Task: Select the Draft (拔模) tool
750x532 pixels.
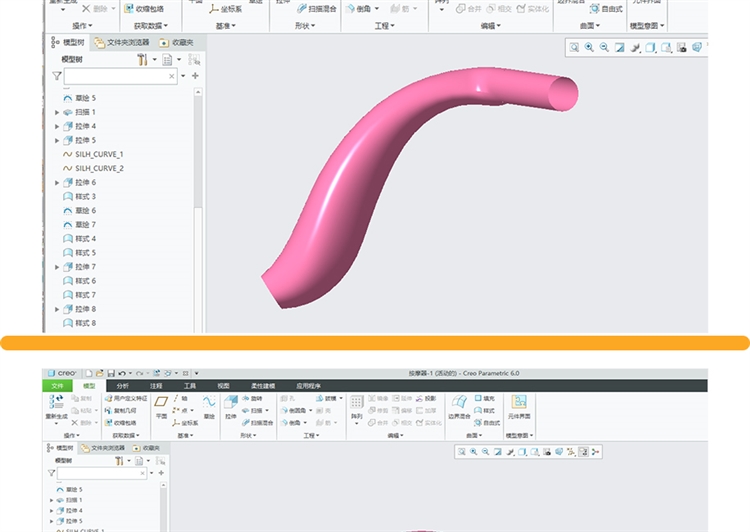Action: [x=327, y=398]
